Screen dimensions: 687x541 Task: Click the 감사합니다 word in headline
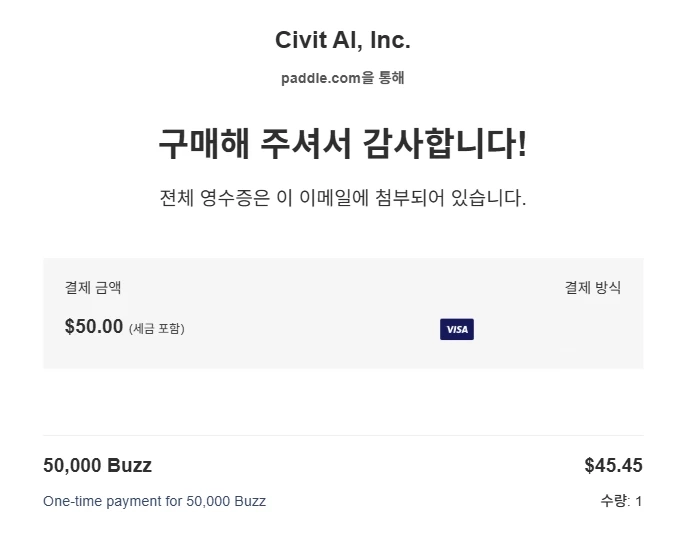point(445,144)
